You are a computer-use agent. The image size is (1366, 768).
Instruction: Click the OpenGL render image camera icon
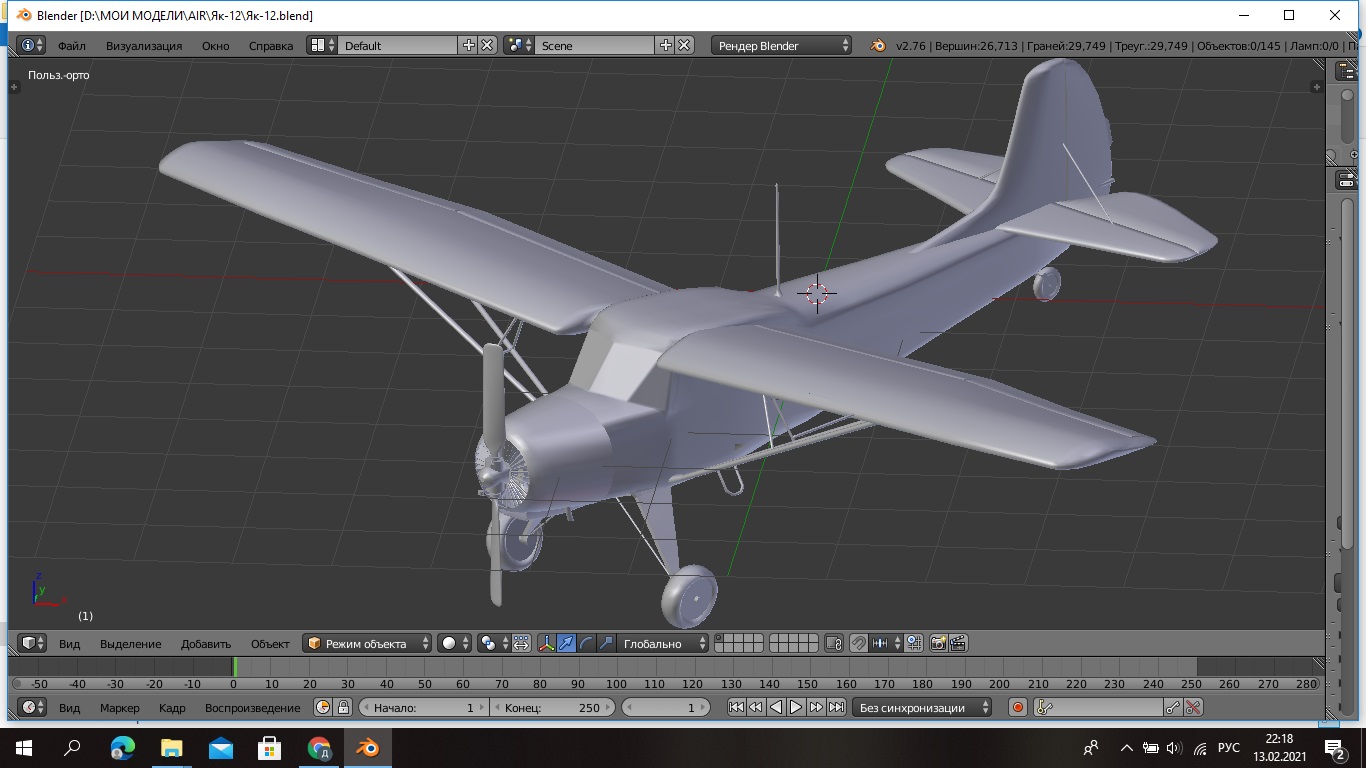(939, 644)
